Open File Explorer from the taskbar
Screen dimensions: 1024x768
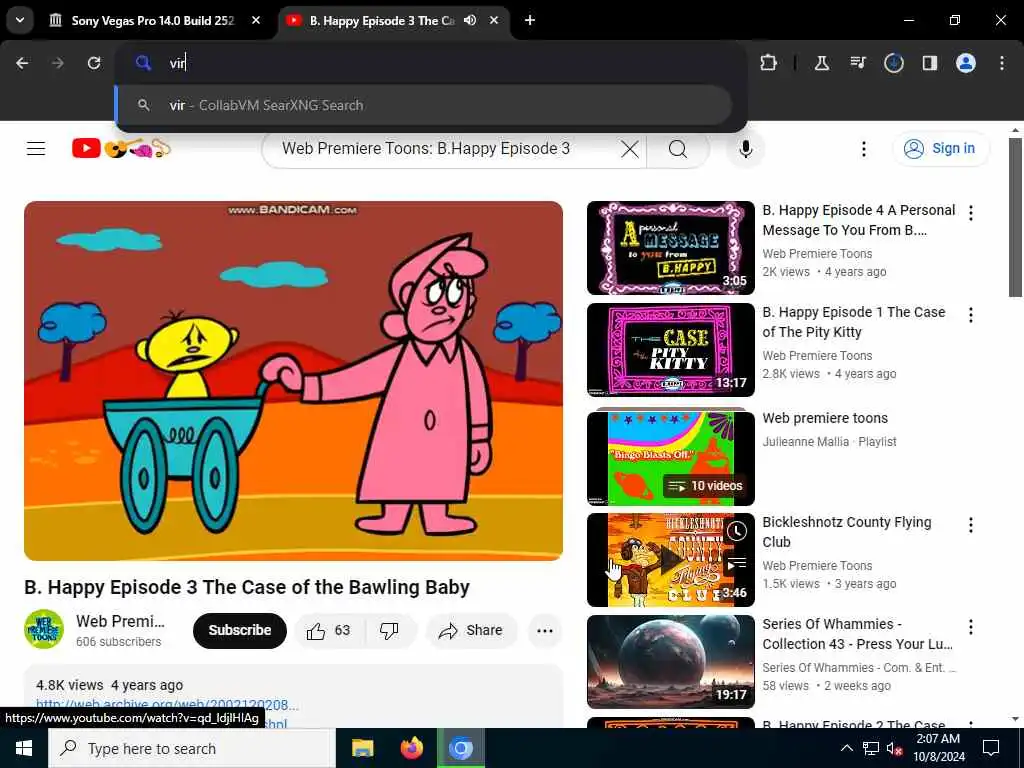[x=362, y=748]
